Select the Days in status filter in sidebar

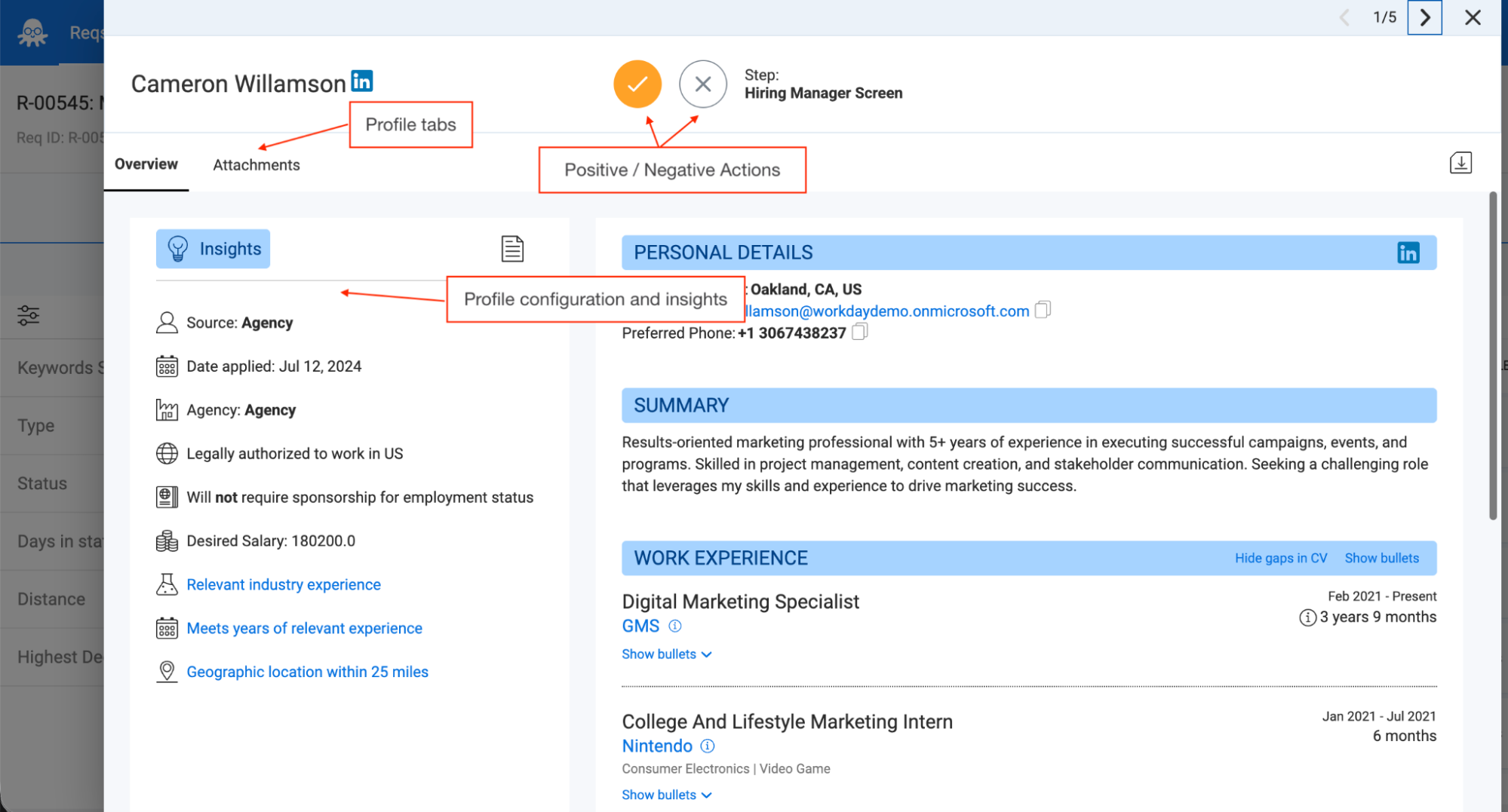pyautogui.click(x=52, y=541)
